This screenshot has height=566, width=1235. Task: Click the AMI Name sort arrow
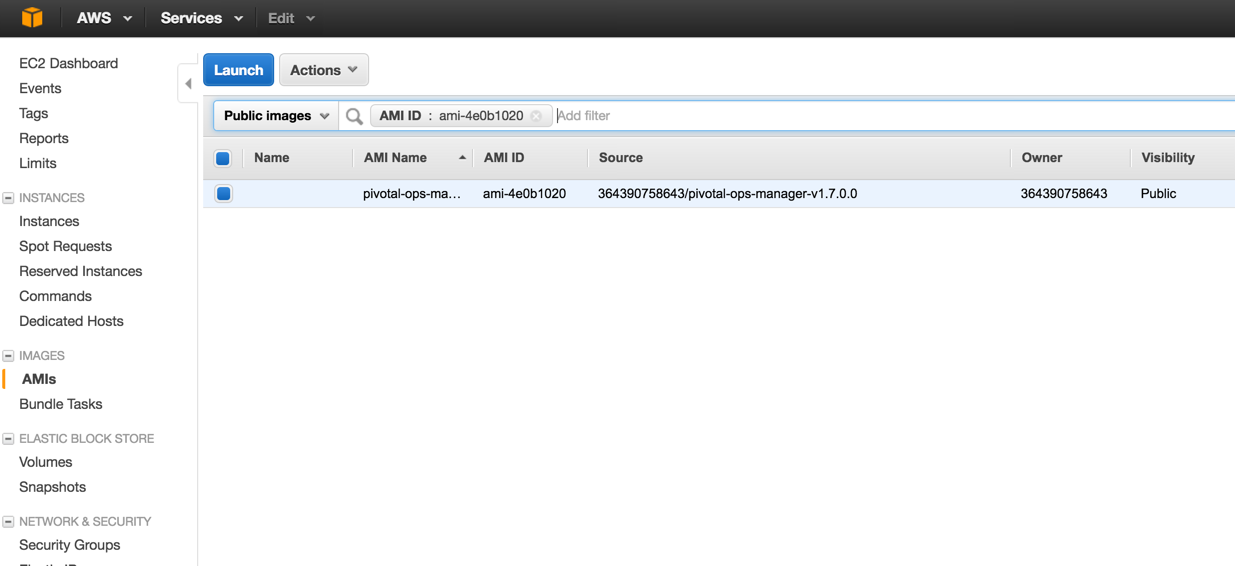coord(462,158)
